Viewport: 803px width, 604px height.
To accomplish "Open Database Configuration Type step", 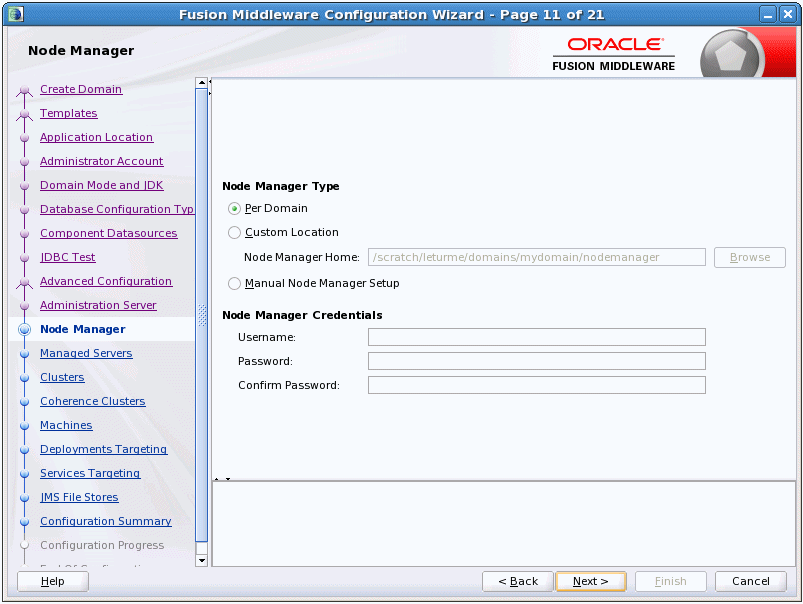I will tap(117, 210).
